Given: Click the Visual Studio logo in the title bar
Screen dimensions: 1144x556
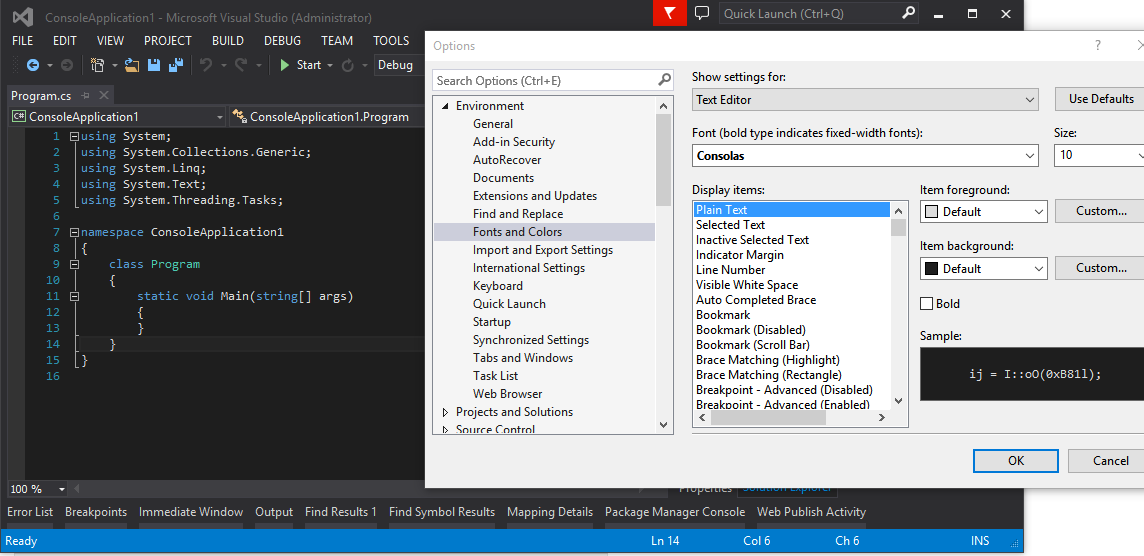Looking at the screenshot, I should 23,17.
